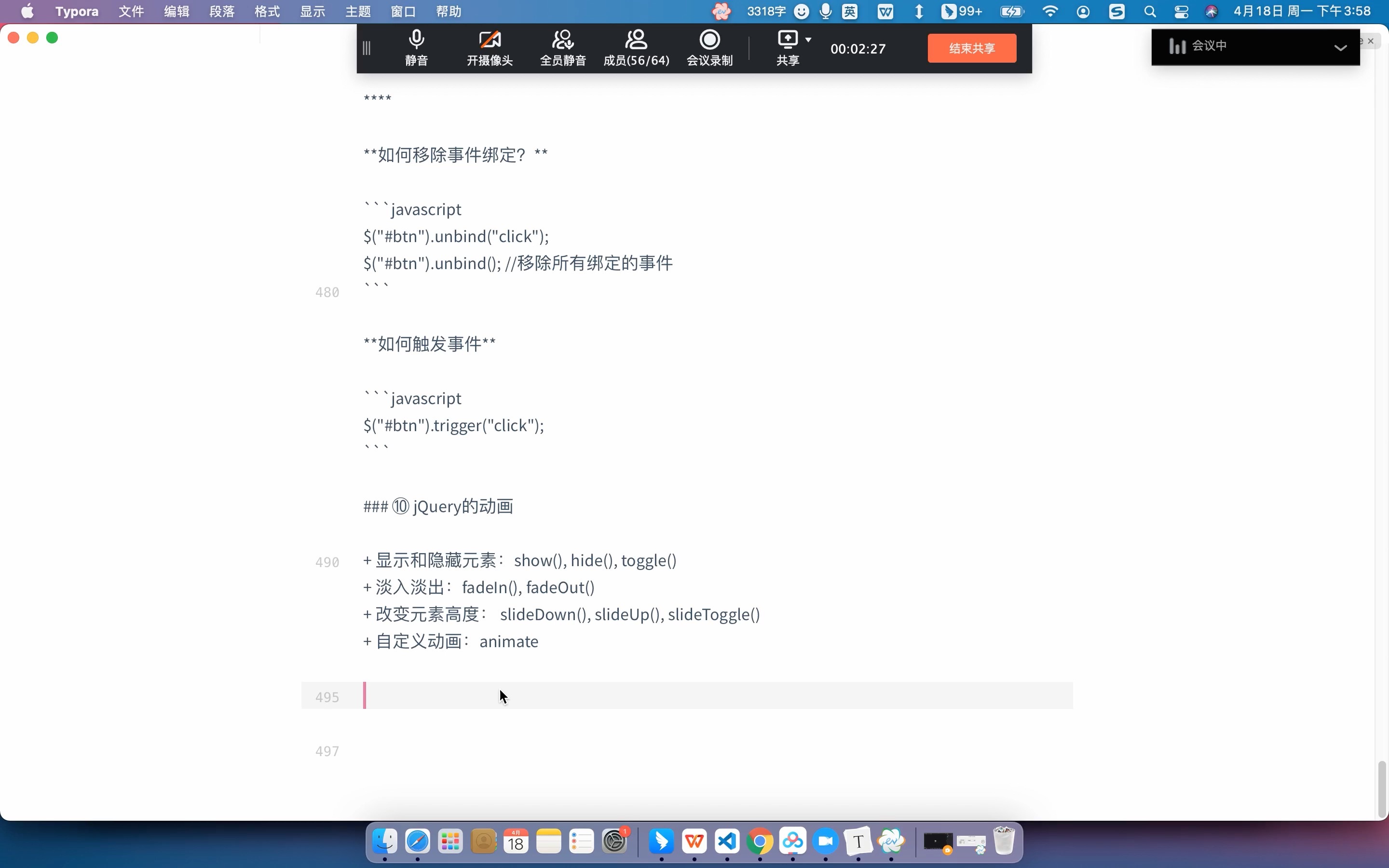Image resolution: width=1389 pixels, height=868 pixels.
Task: Open the members list showing 56/64
Action: (636, 48)
